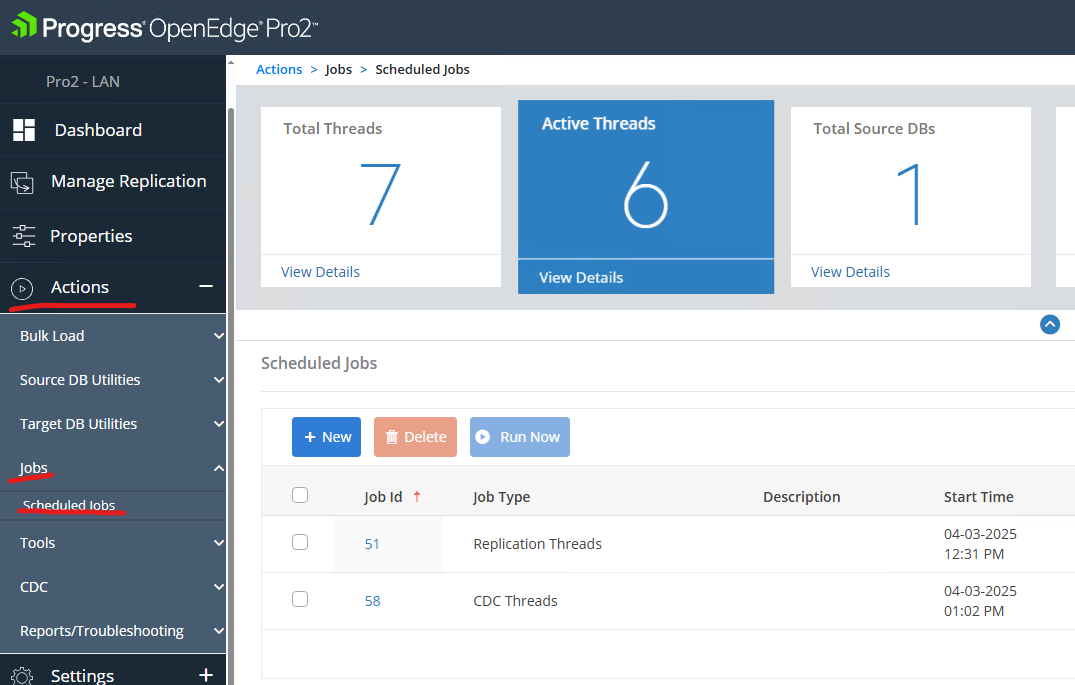Open Dashboard in the sidebar
The image size is (1075, 685).
click(x=98, y=130)
